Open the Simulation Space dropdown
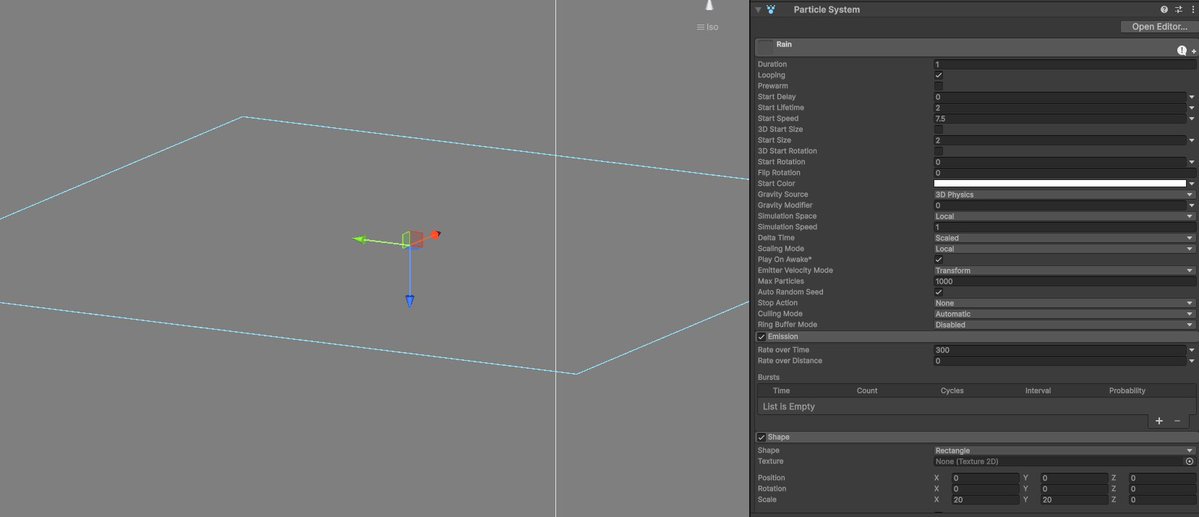 1064,216
